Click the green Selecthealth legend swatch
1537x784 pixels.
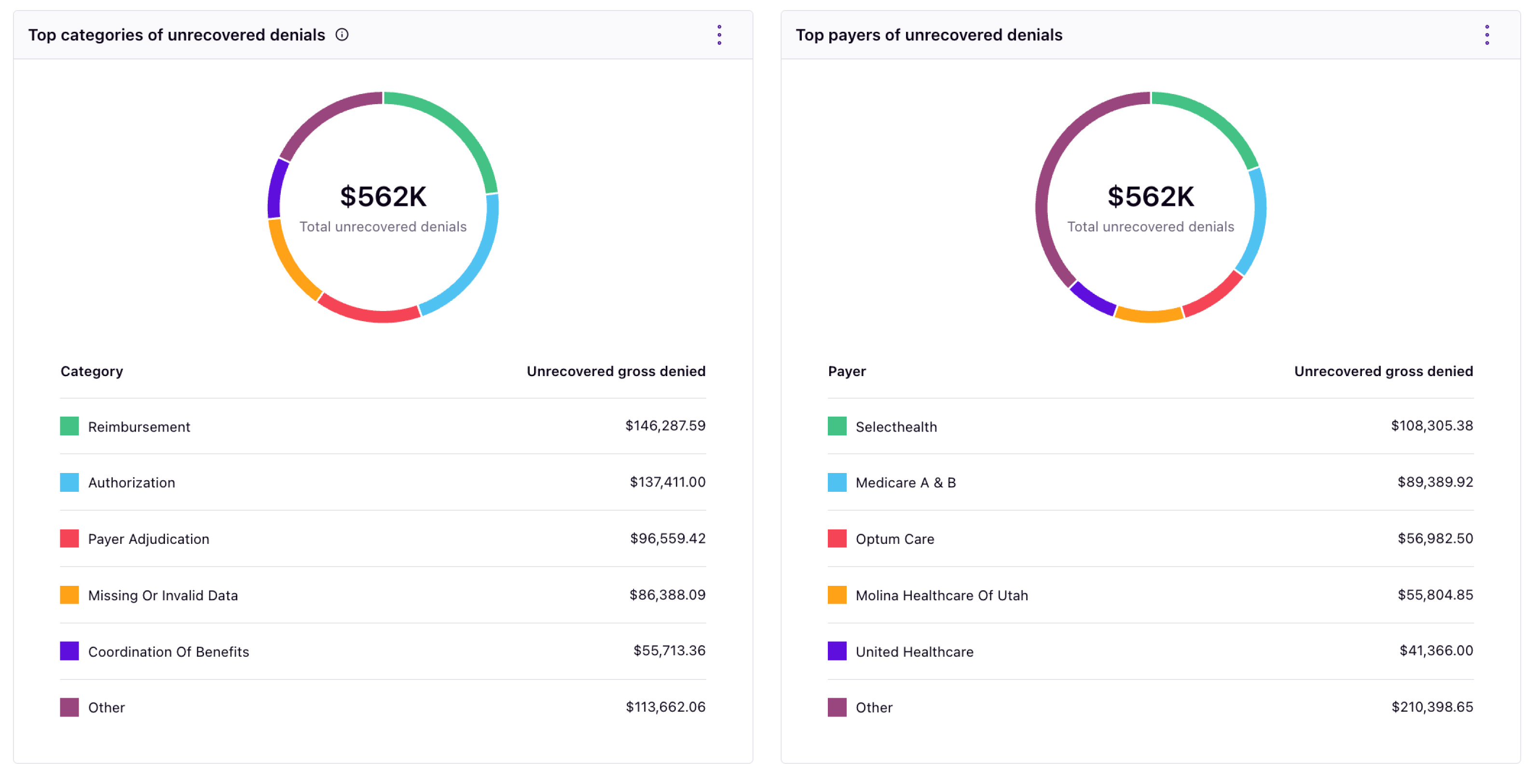tap(837, 426)
